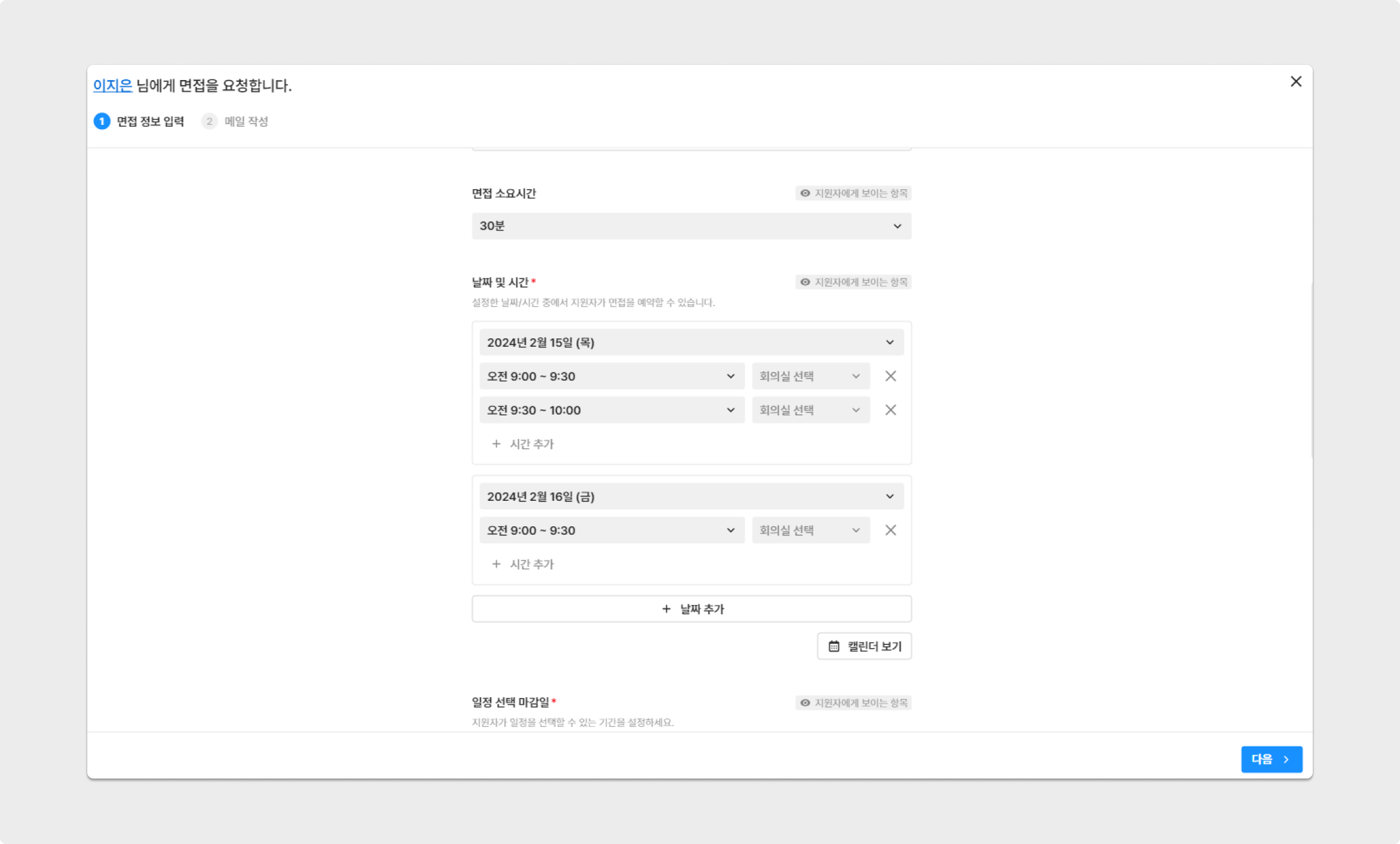The width and height of the screenshot is (1400, 844).
Task: Open applicant 이지은's name link
Action: click(113, 85)
